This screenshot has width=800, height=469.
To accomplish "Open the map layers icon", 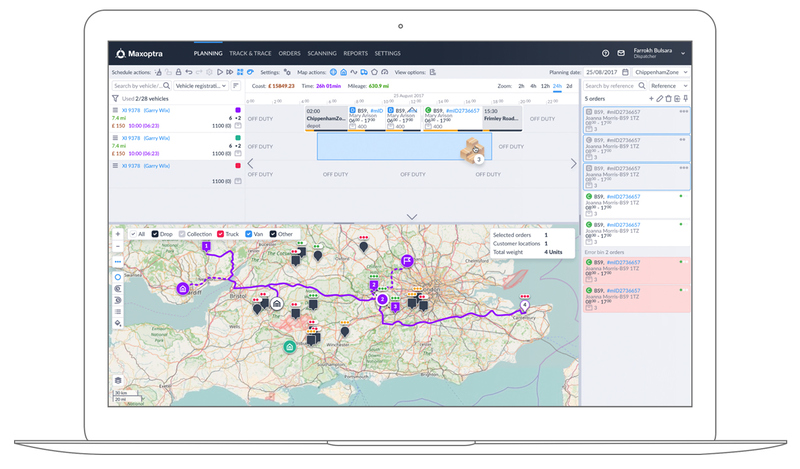I will [x=118, y=380].
